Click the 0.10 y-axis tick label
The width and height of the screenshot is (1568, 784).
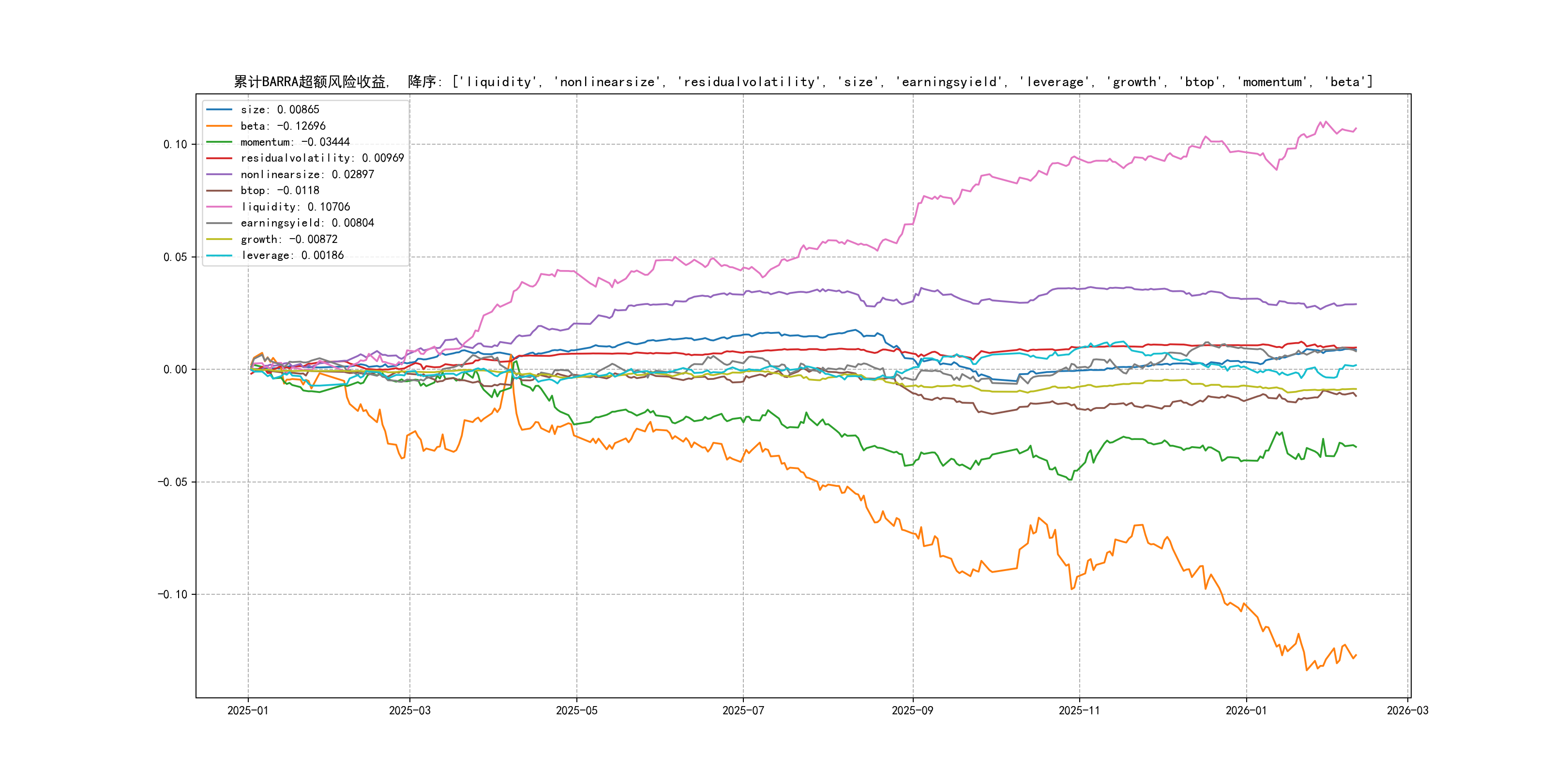click(x=175, y=144)
